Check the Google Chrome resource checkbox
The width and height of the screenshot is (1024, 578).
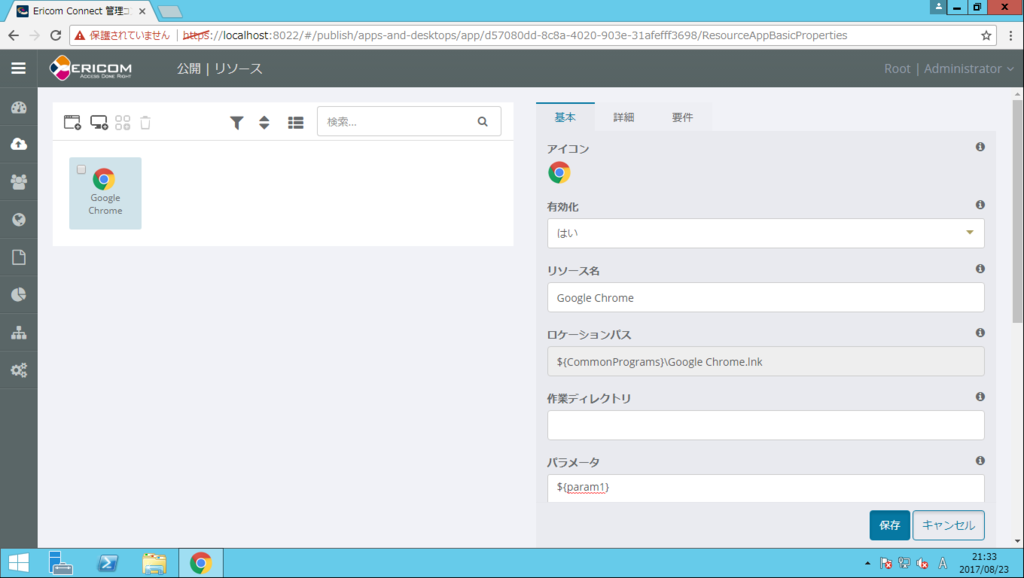[81, 169]
